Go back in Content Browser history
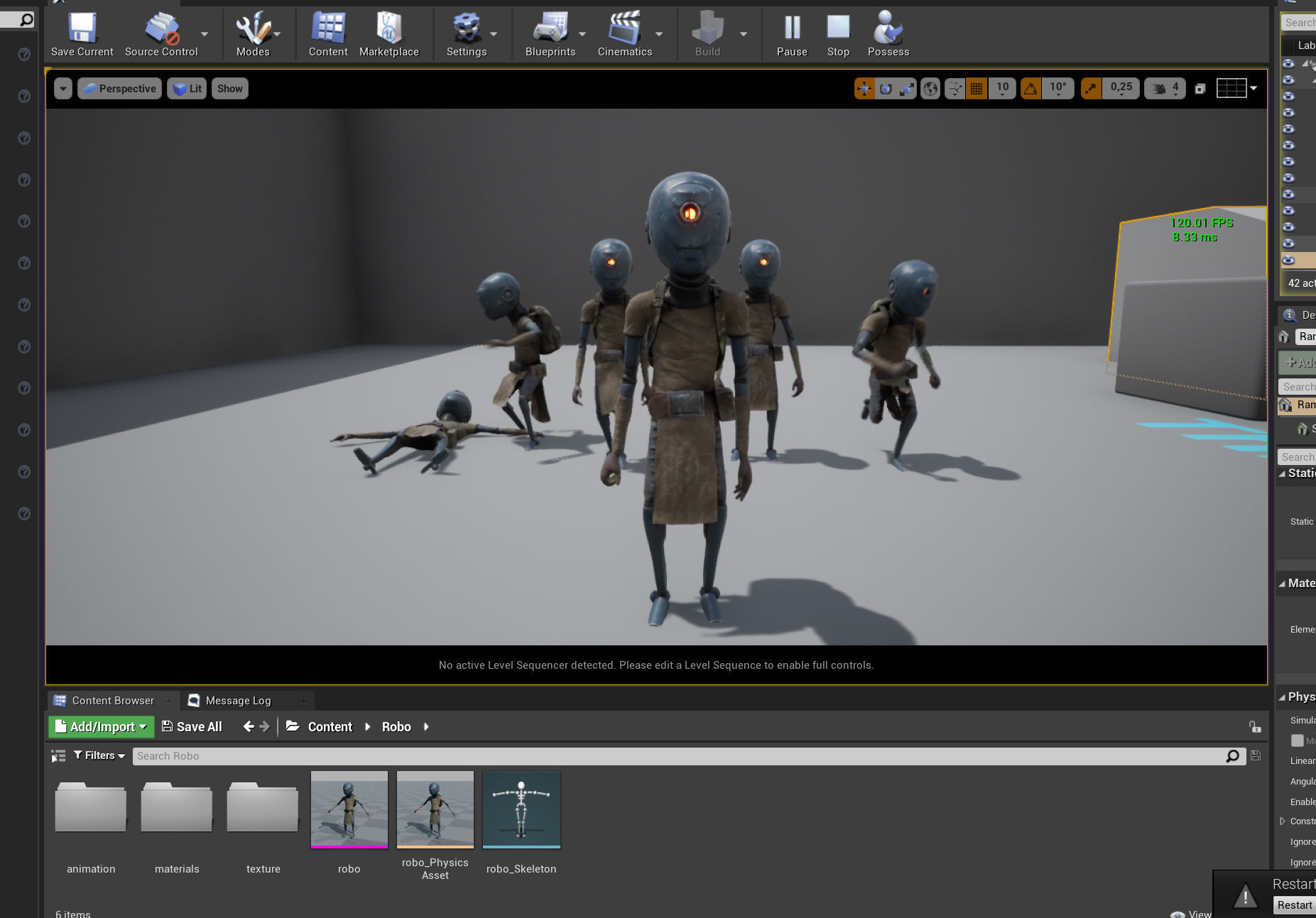 coord(249,726)
